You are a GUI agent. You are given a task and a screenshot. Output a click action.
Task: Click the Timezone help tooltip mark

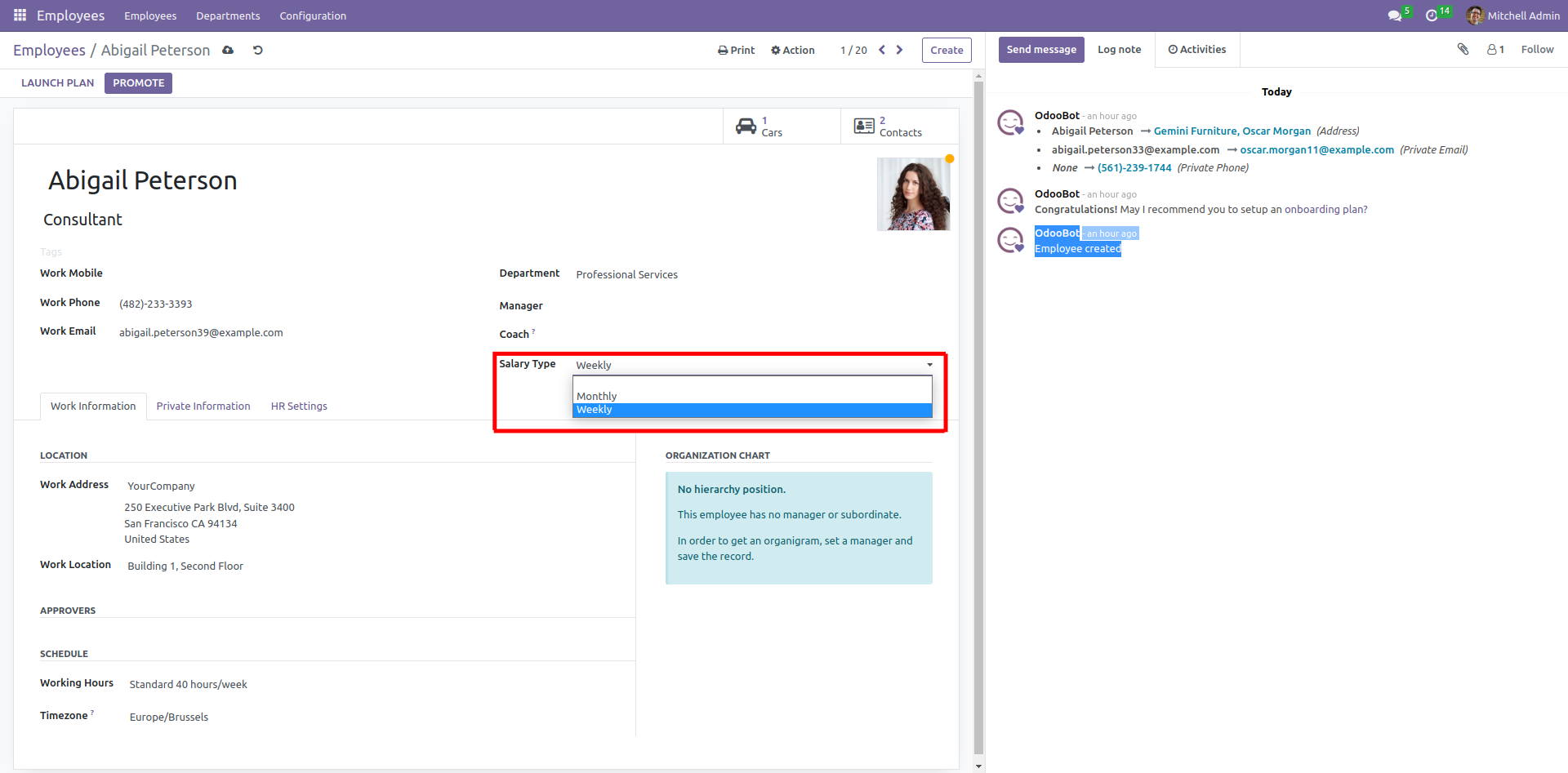92,712
